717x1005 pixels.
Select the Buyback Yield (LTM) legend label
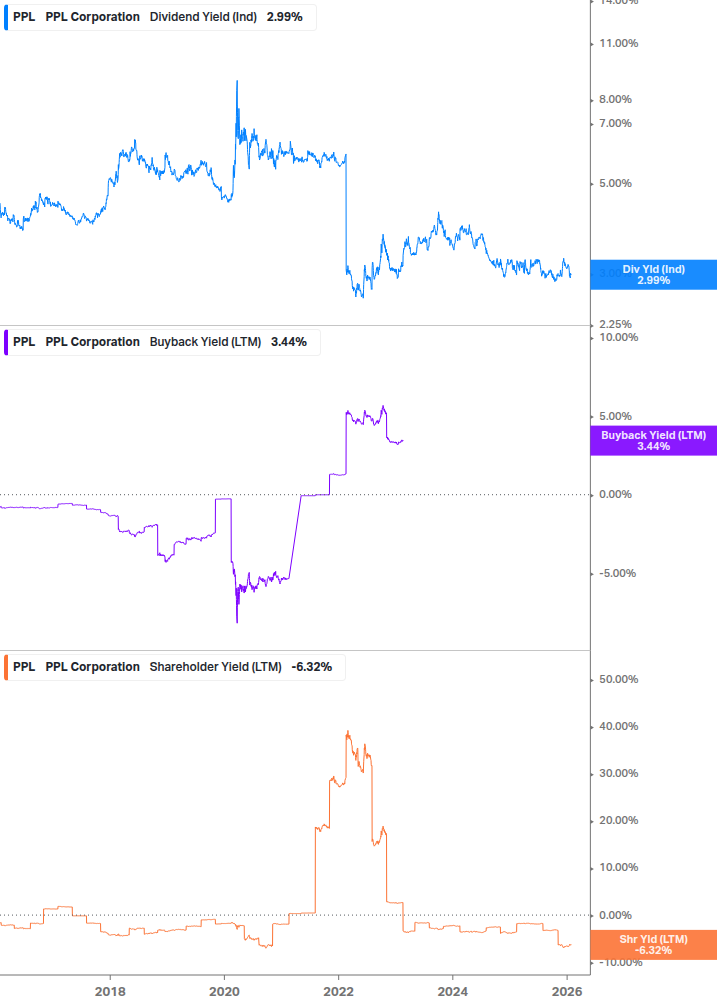205,342
